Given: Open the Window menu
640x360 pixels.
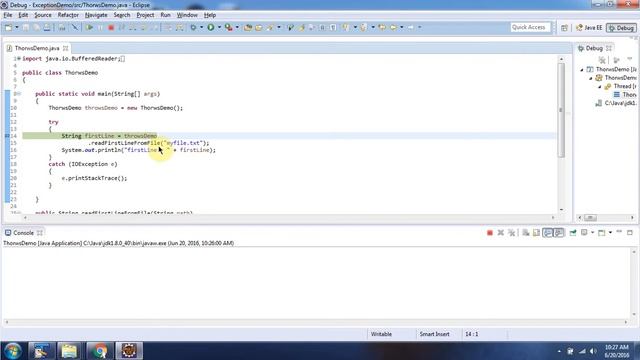Looking at the screenshot, I should (x=187, y=15).
